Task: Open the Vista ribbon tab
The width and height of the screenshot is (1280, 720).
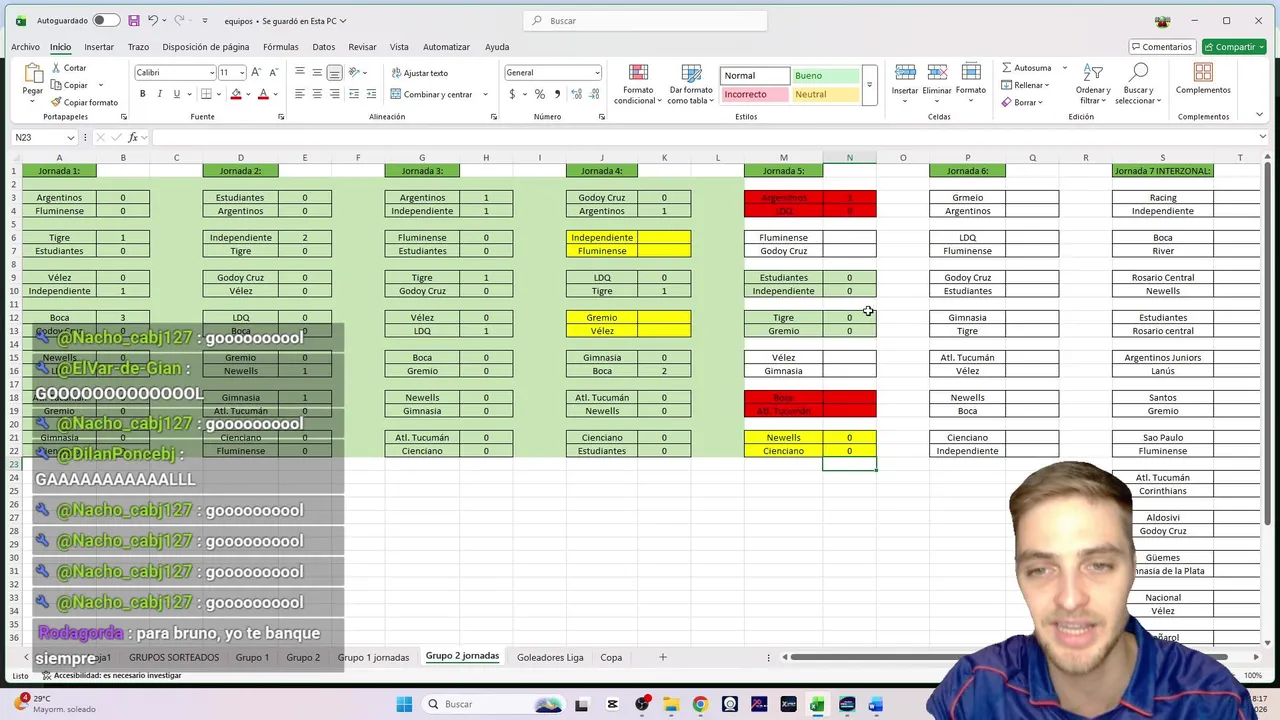Action: 399,47
